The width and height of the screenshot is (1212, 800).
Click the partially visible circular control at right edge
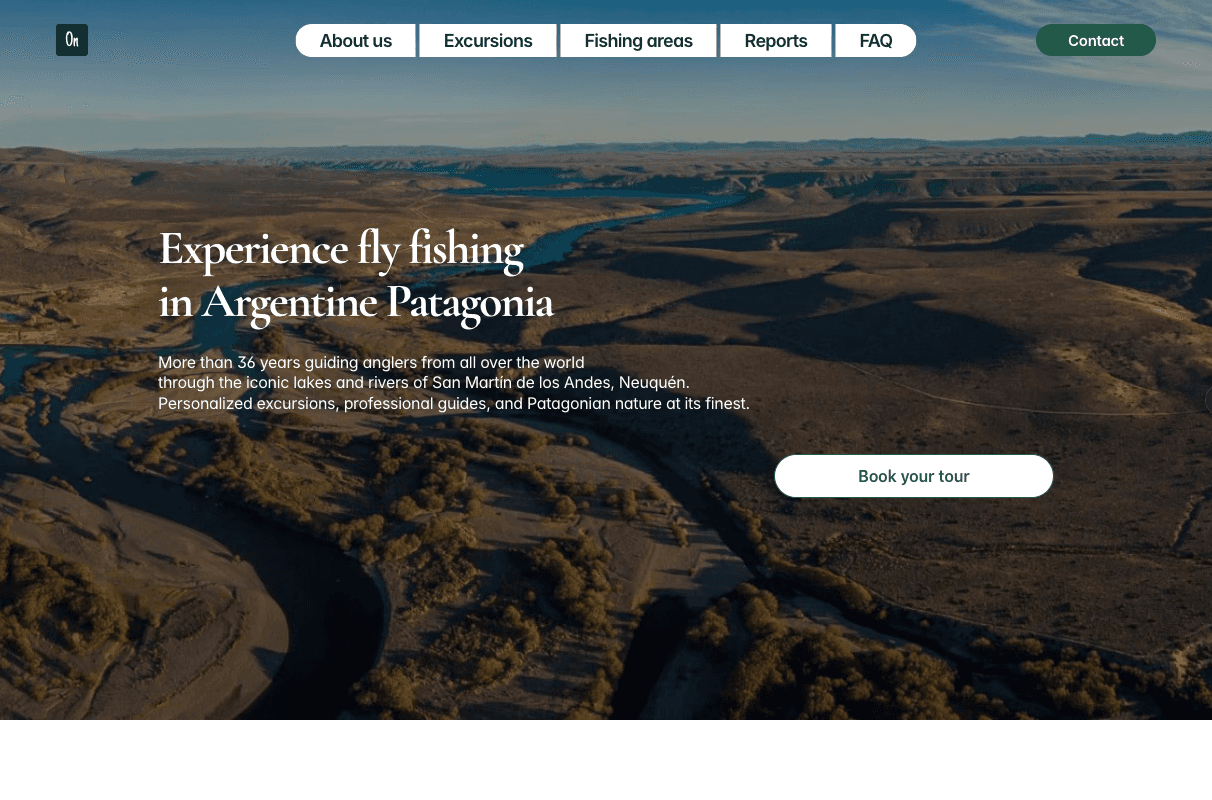pyautogui.click(x=1208, y=400)
